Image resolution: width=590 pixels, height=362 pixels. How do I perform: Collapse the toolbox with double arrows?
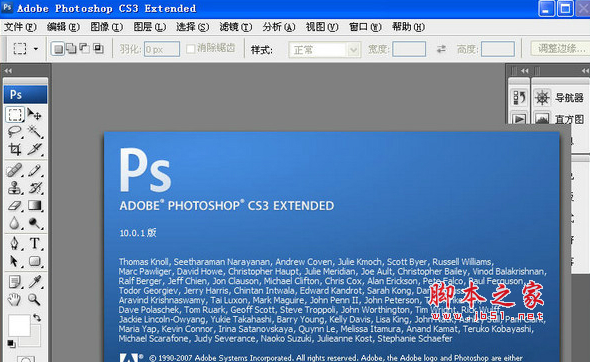click(x=8, y=70)
